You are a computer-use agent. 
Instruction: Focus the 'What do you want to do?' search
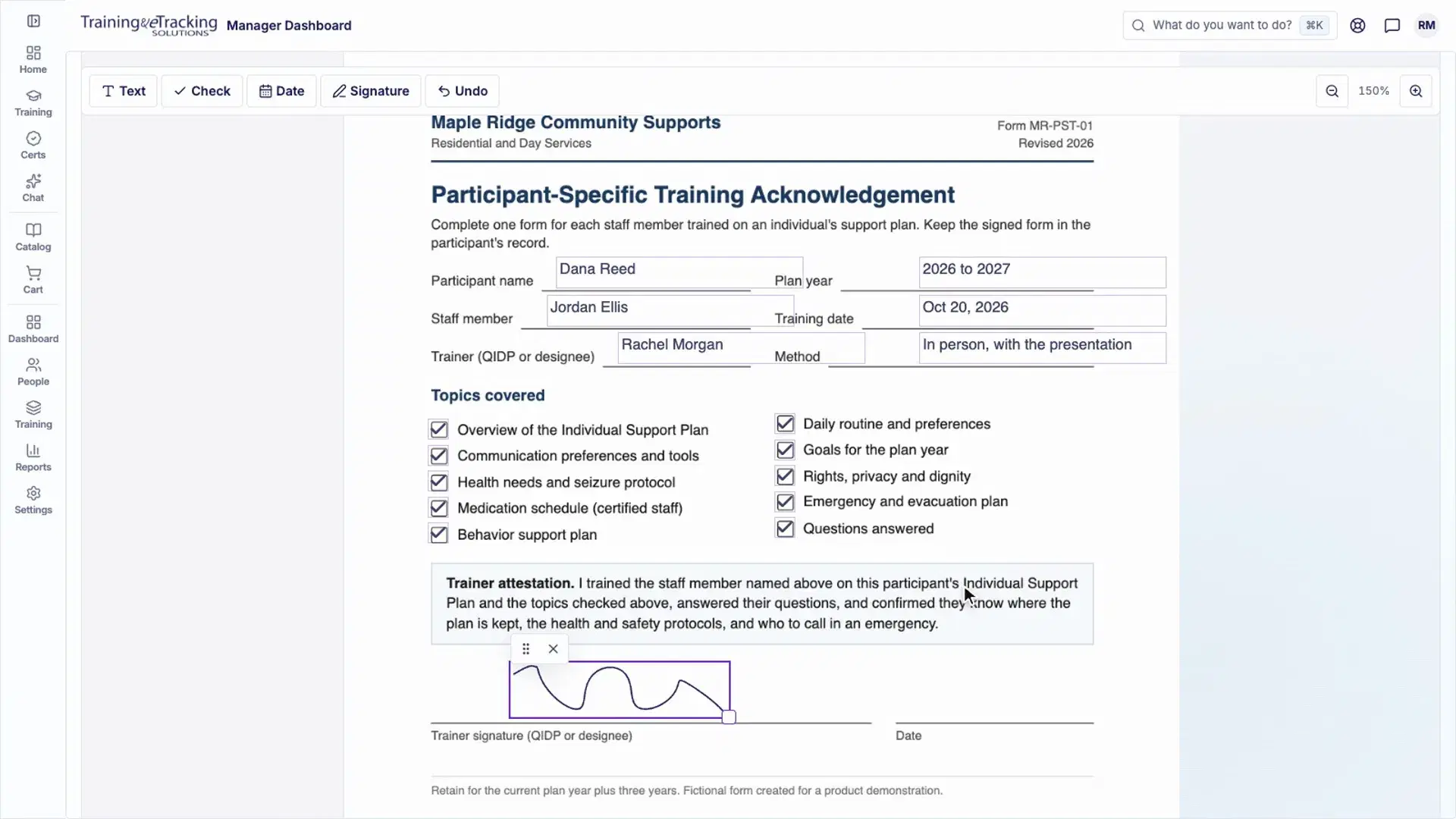(1229, 25)
